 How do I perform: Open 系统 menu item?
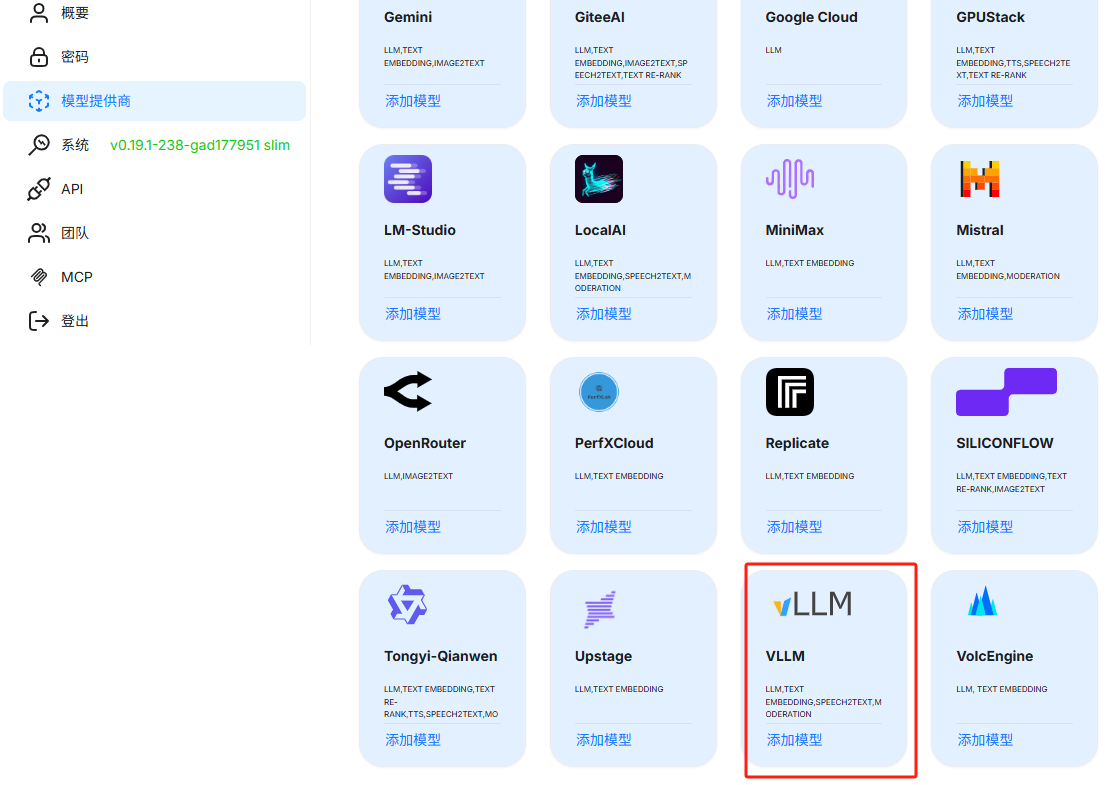tap(154, 145)
